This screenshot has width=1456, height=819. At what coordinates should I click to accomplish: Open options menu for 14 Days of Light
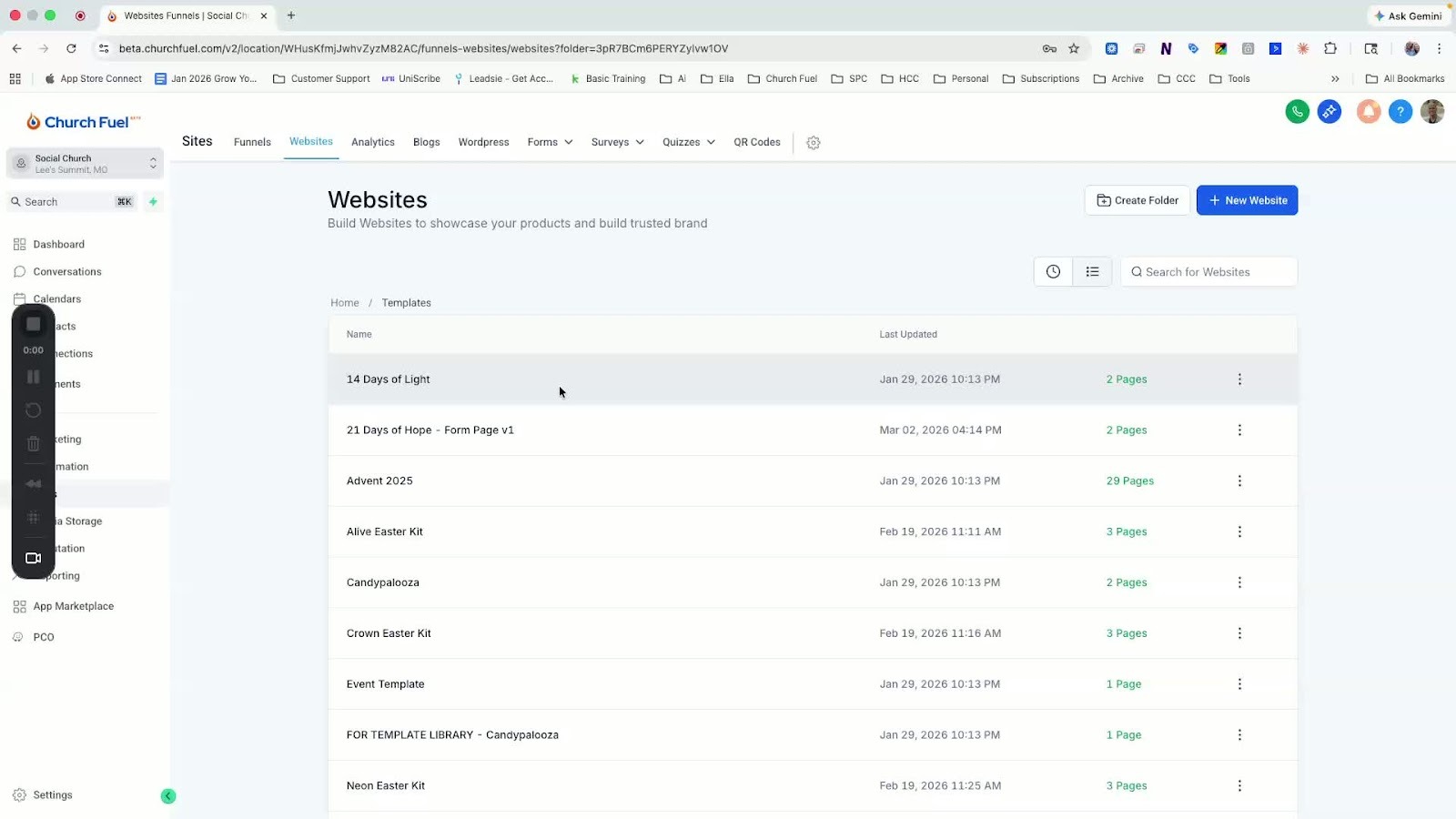tap(1239, 379)
